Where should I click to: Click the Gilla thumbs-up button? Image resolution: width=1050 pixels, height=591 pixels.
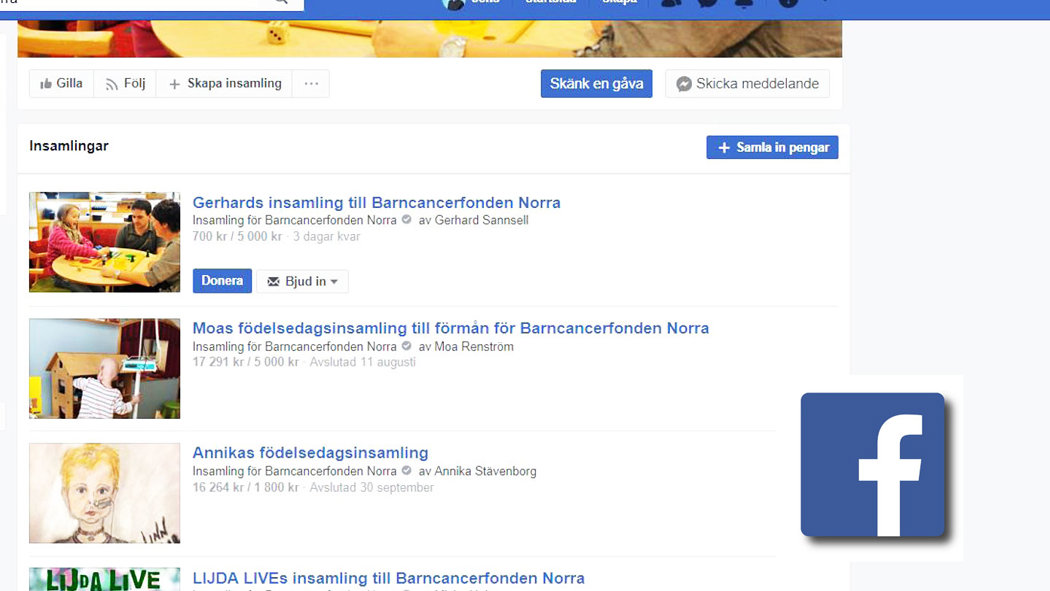61,84
